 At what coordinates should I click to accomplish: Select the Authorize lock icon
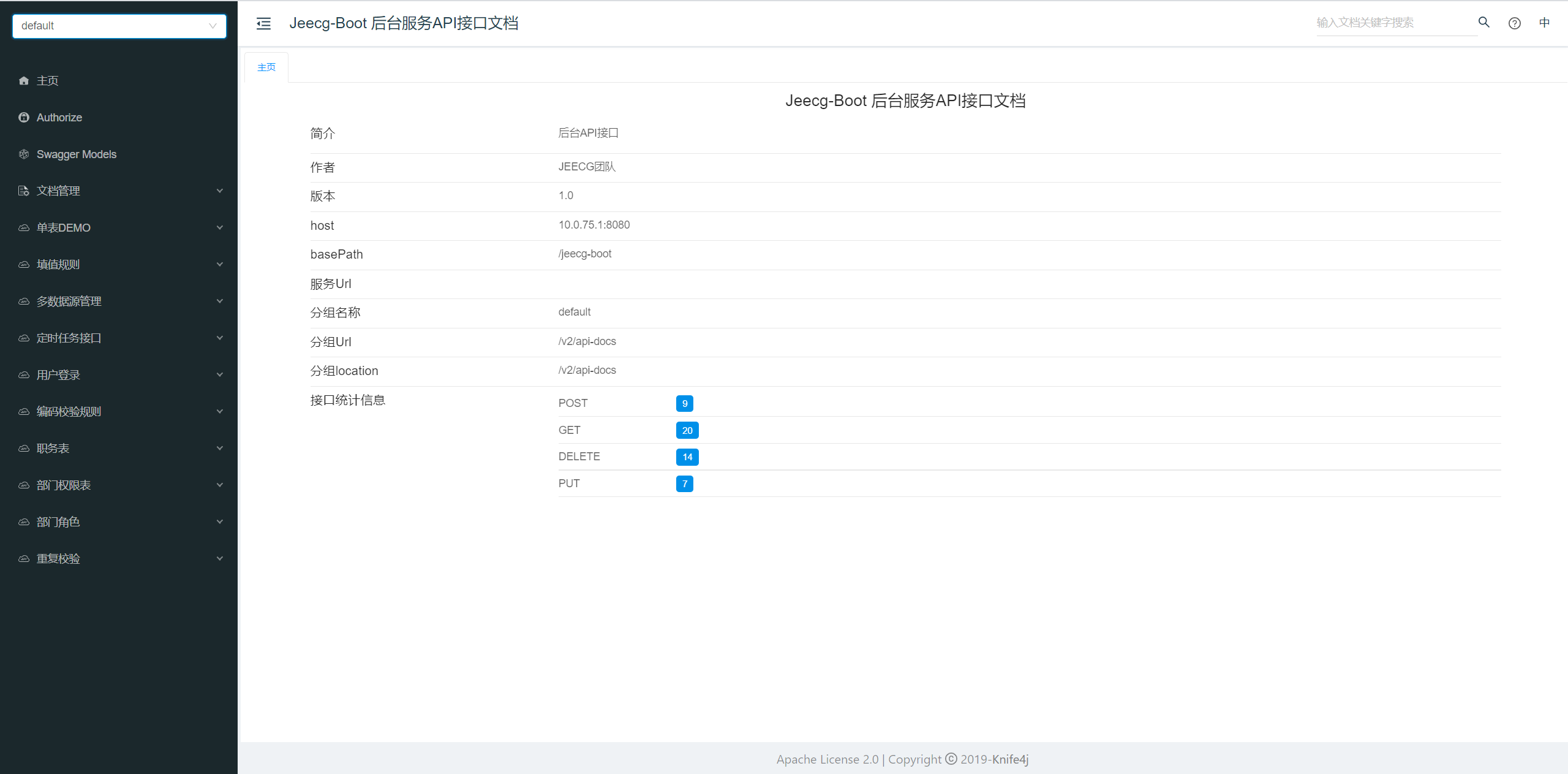[x=23, y=117]
